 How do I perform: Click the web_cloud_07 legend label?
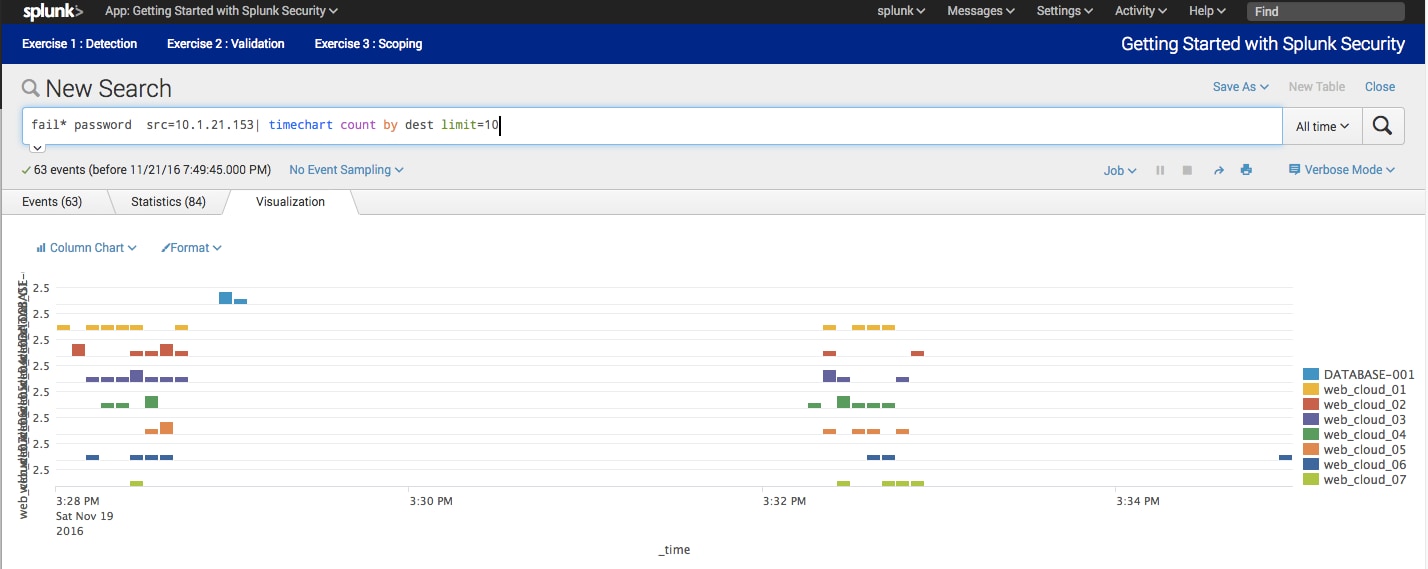click(x=1365, y=480)
